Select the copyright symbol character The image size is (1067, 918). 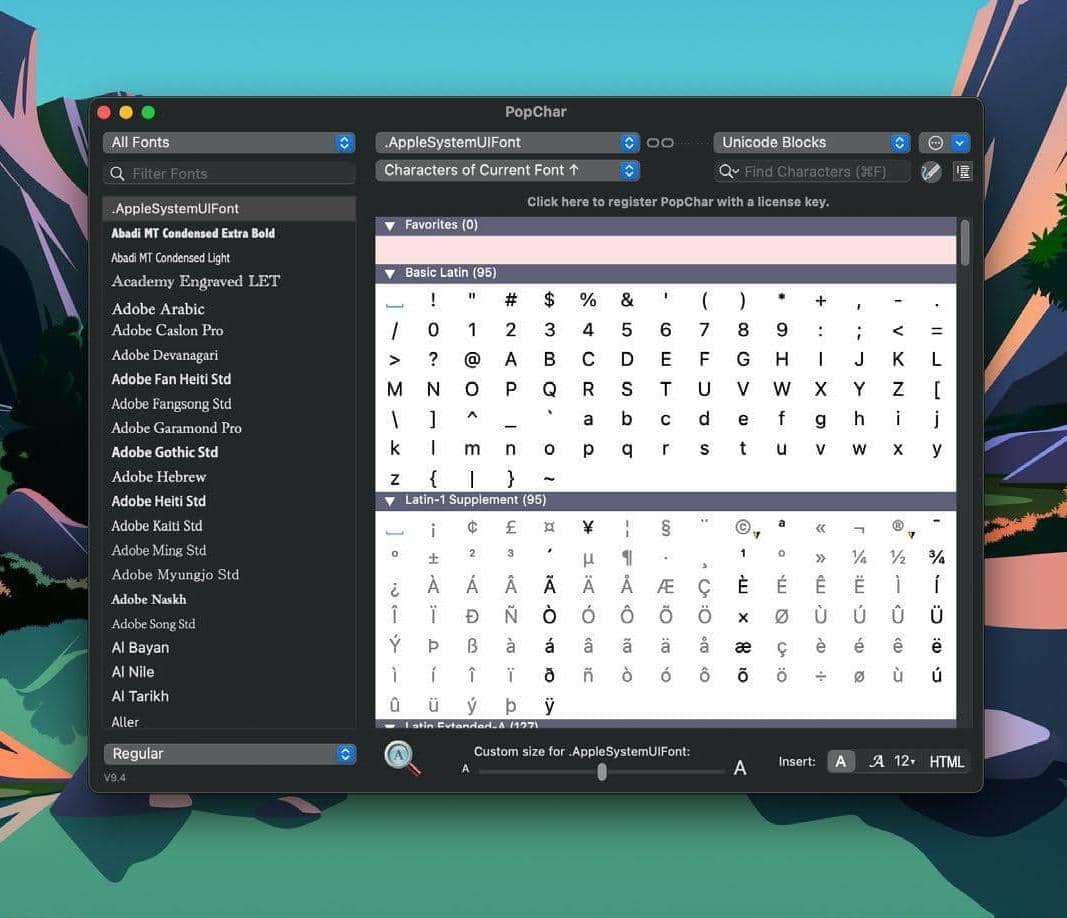(743, 527)
